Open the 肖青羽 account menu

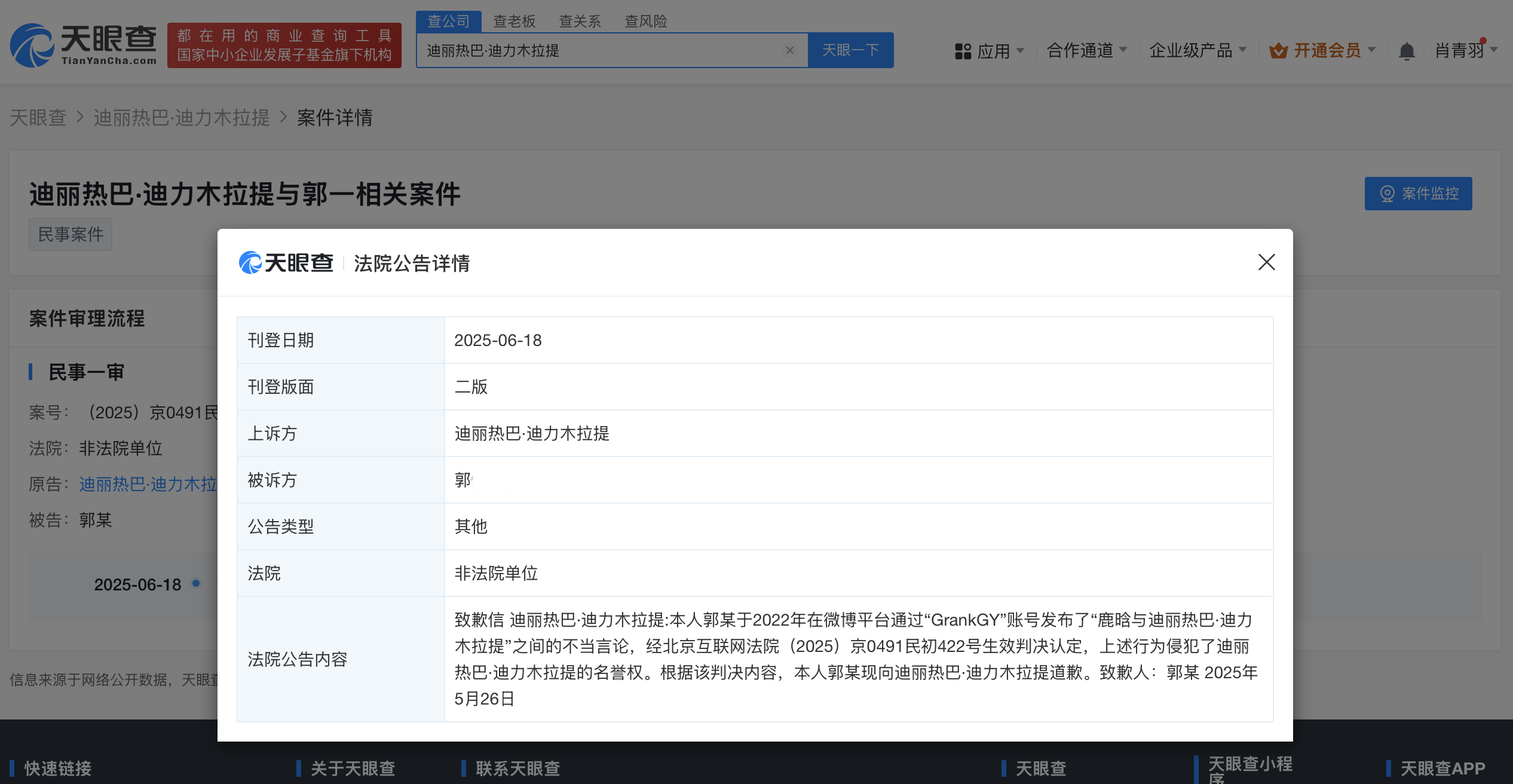pos(1466,50)
